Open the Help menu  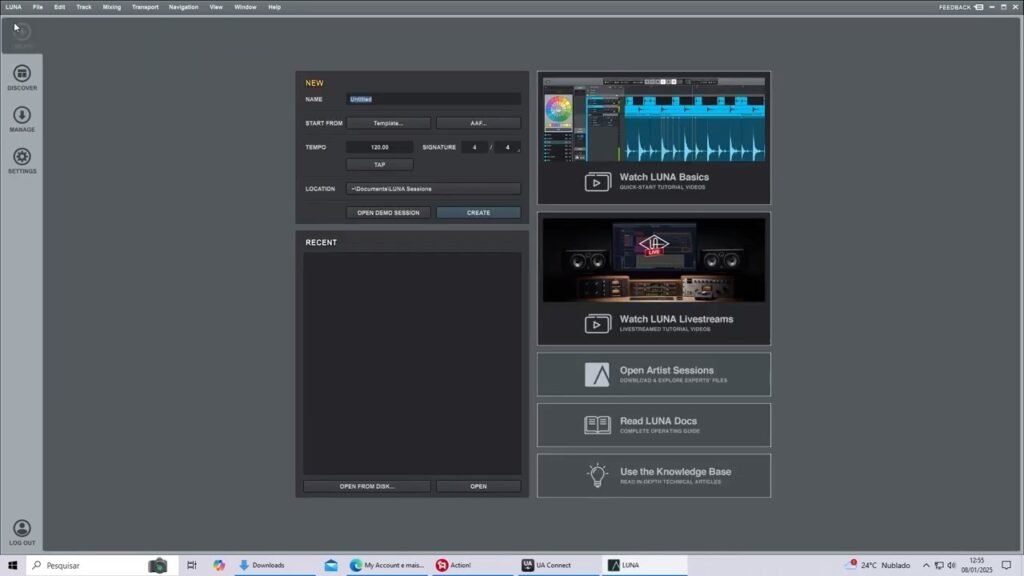[x=274, y=7]
